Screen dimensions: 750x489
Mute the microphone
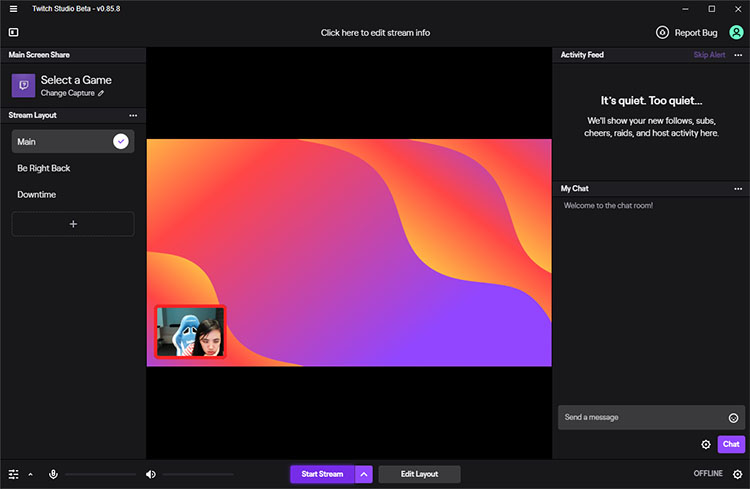(x=54, y=474)
